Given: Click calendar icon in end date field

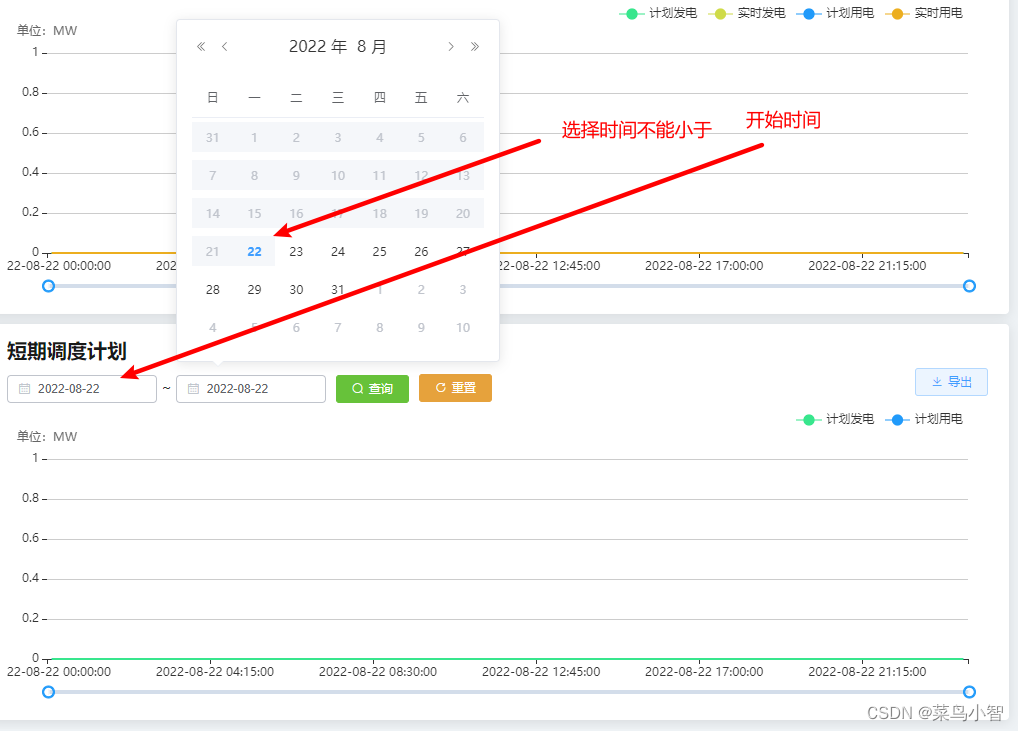Looking at the screenshot, I should tap(193, 389).
